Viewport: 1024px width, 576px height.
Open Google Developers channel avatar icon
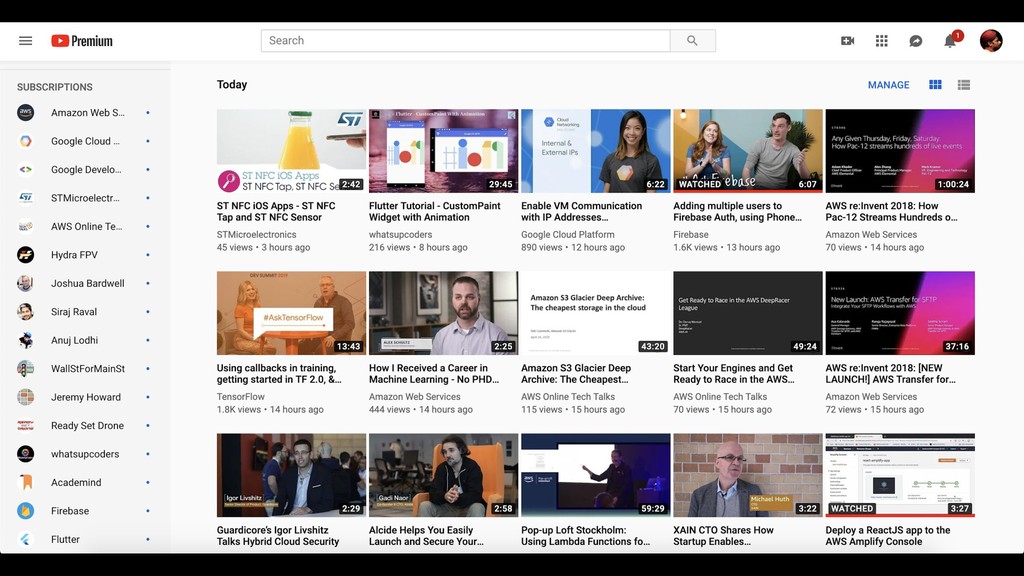point(25,169)
